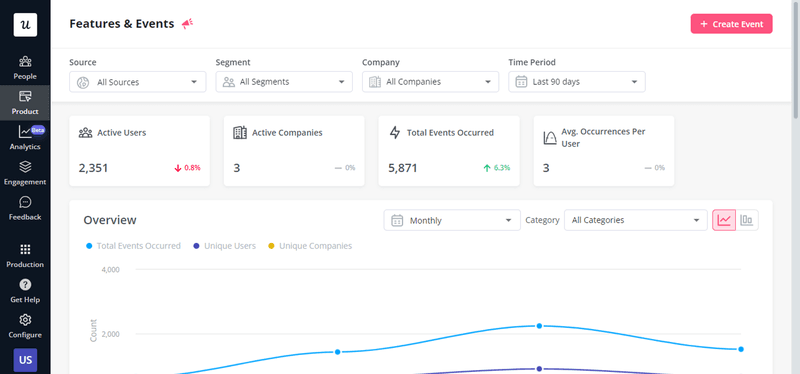Open Get Help
This screenshot has width=800, height=374.
(x=25, y=291)
